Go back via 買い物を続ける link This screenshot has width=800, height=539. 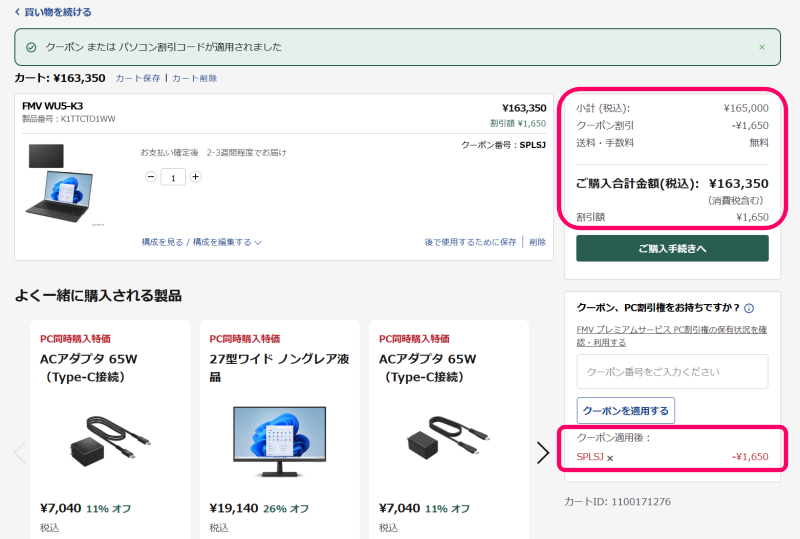(x=53, y=12)
